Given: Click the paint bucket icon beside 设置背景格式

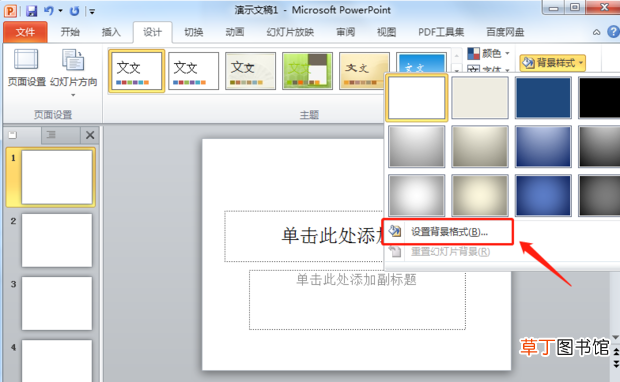Looking at the screenshot, I should pos(395,231).
